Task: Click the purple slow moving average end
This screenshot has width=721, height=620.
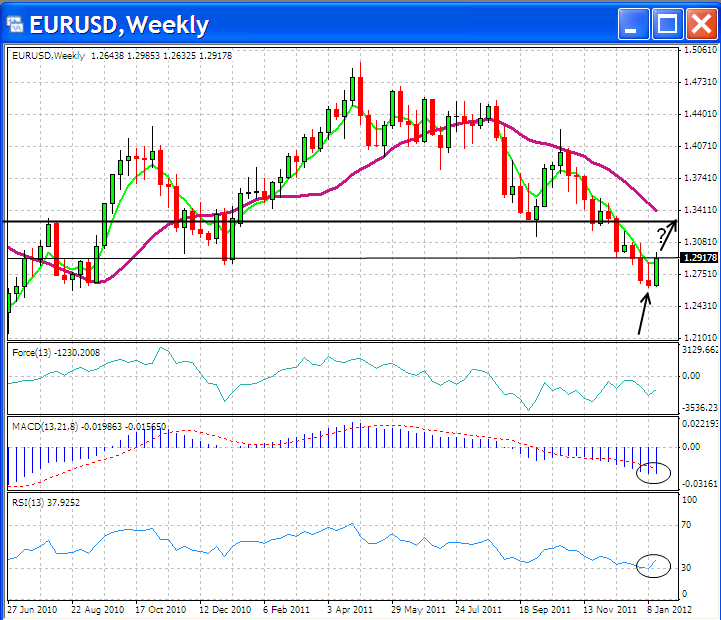Action: click(x=655, y=209)
